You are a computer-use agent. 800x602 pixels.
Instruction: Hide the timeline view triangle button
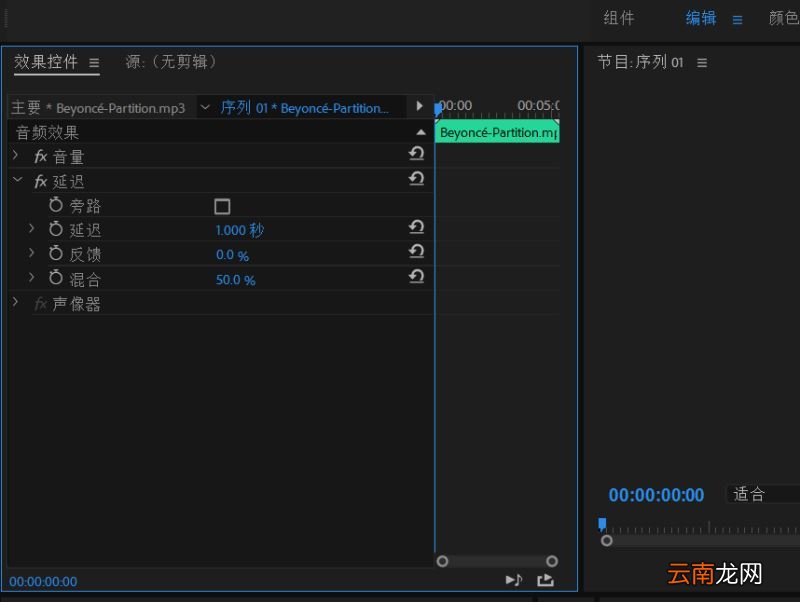click(x=419, y=106)
